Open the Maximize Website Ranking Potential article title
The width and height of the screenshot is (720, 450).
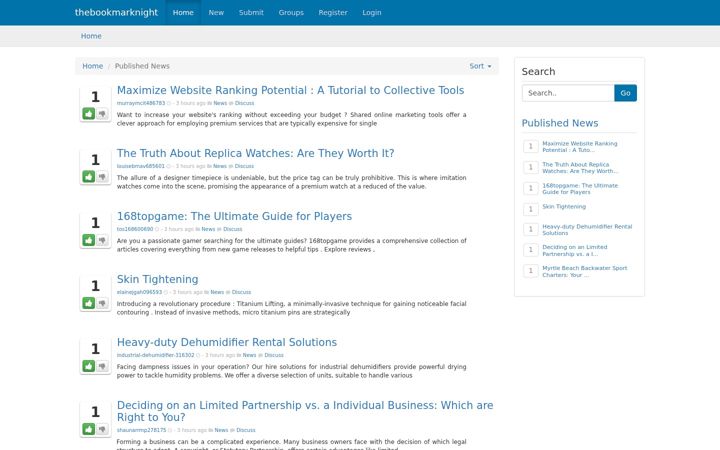pyautogui.click(x=290, y=90)
